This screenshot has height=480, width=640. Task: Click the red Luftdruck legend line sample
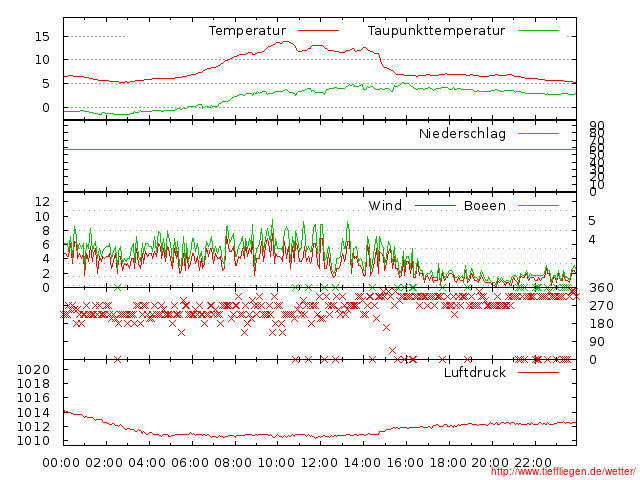coord(538,372)
